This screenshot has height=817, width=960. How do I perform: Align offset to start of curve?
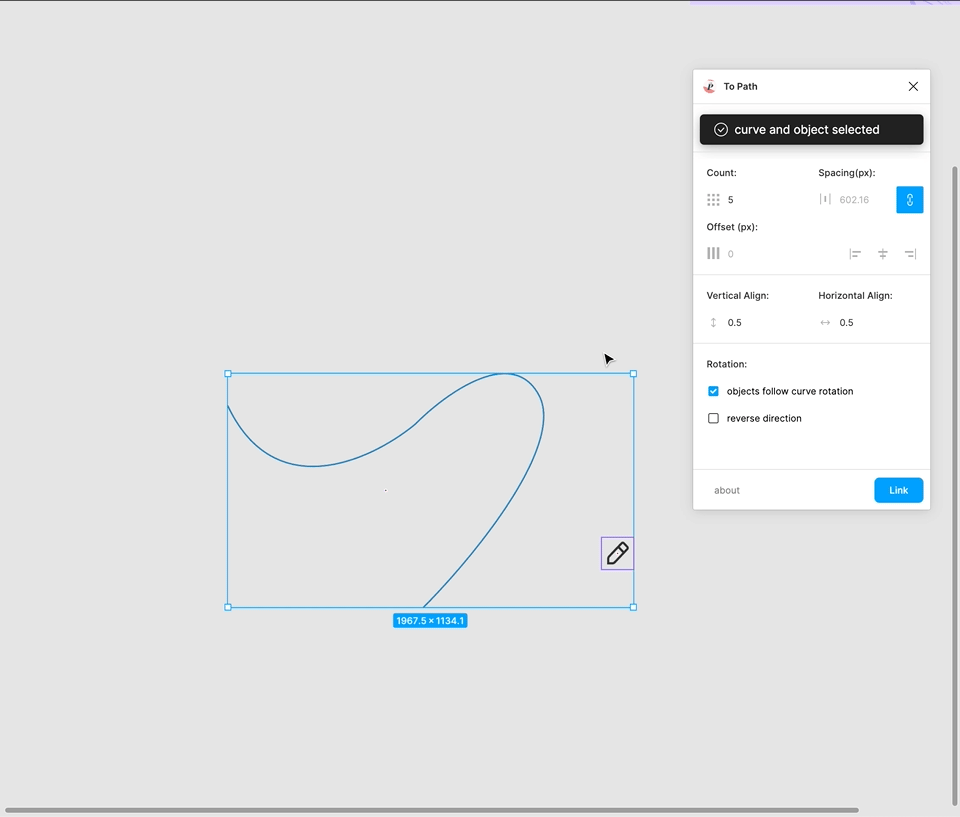click(x=855, y=254)
